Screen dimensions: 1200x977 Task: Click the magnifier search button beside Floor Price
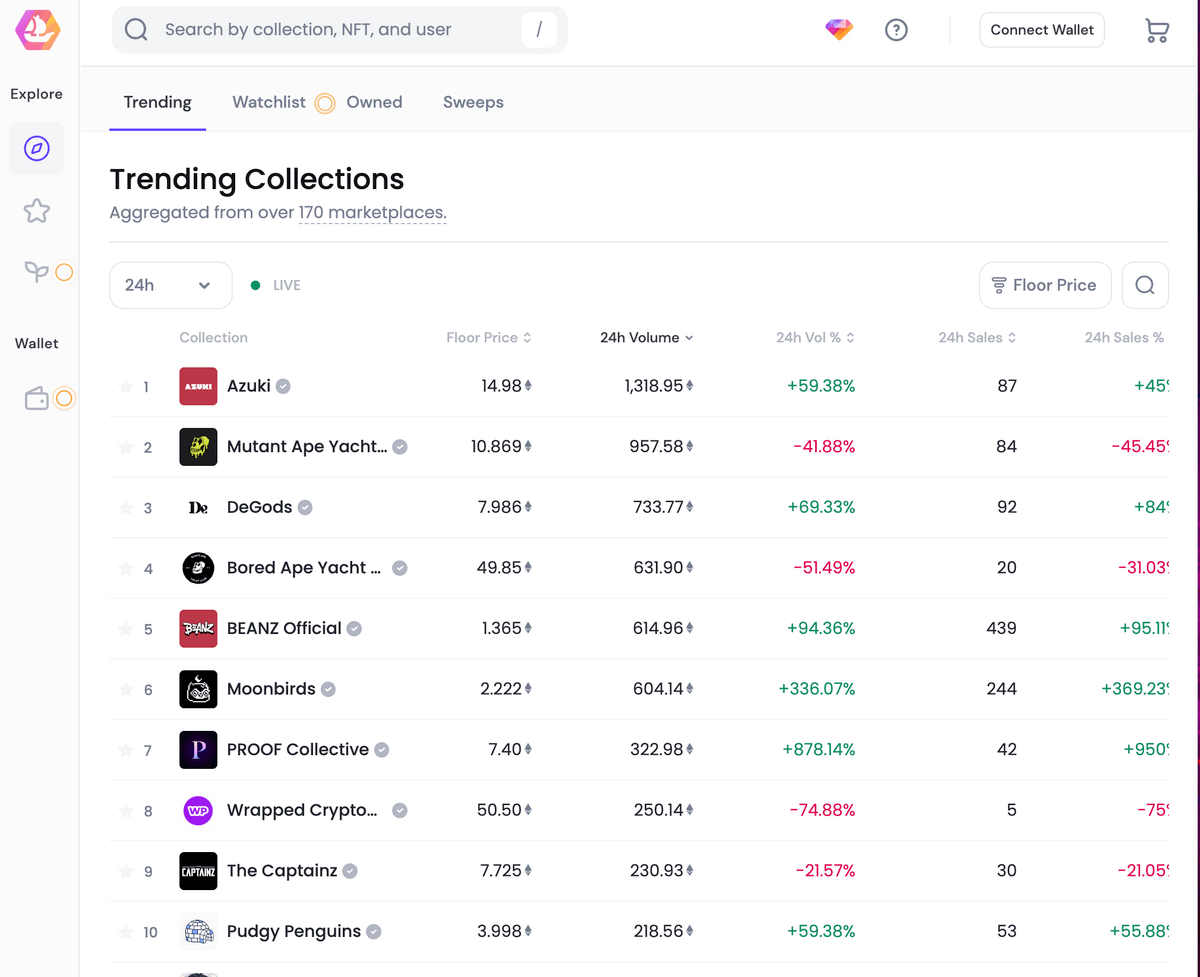tap(1145, 285)
